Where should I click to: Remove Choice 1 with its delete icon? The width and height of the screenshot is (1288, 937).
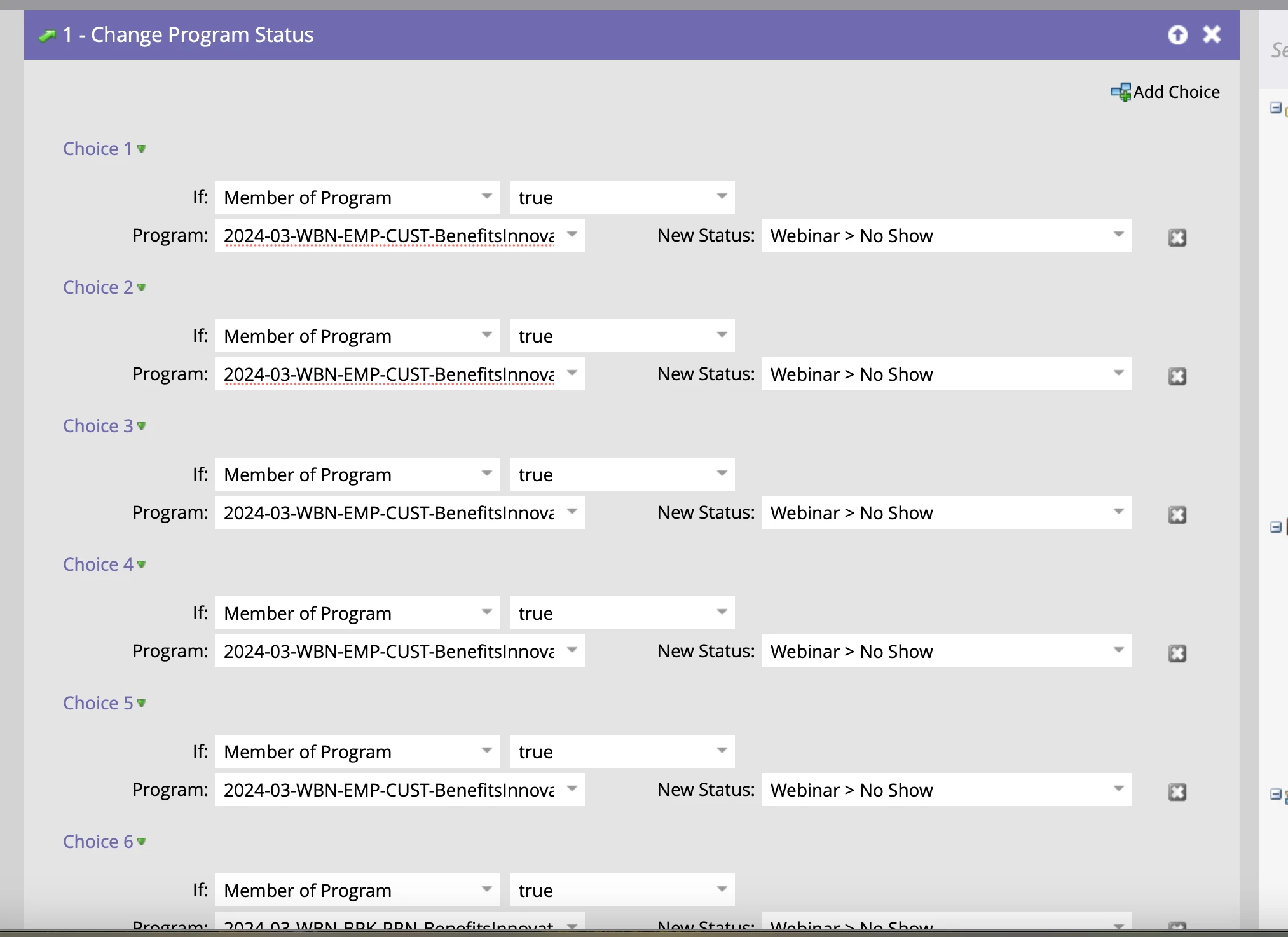click(1177, 238)
